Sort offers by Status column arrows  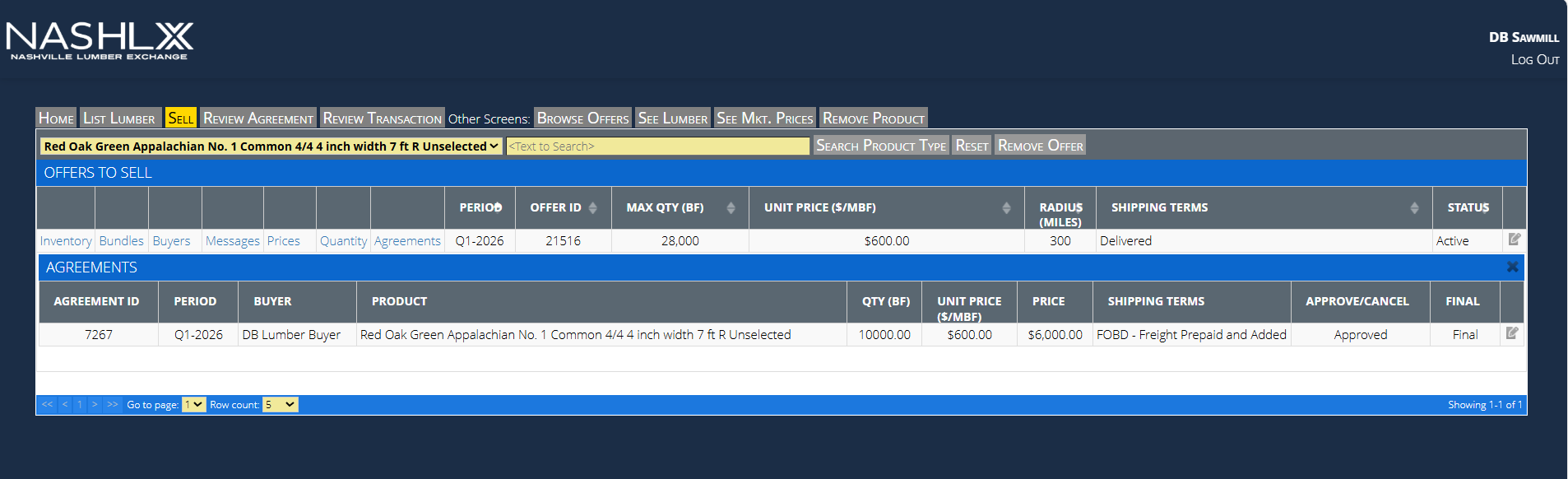(1486, 207)
